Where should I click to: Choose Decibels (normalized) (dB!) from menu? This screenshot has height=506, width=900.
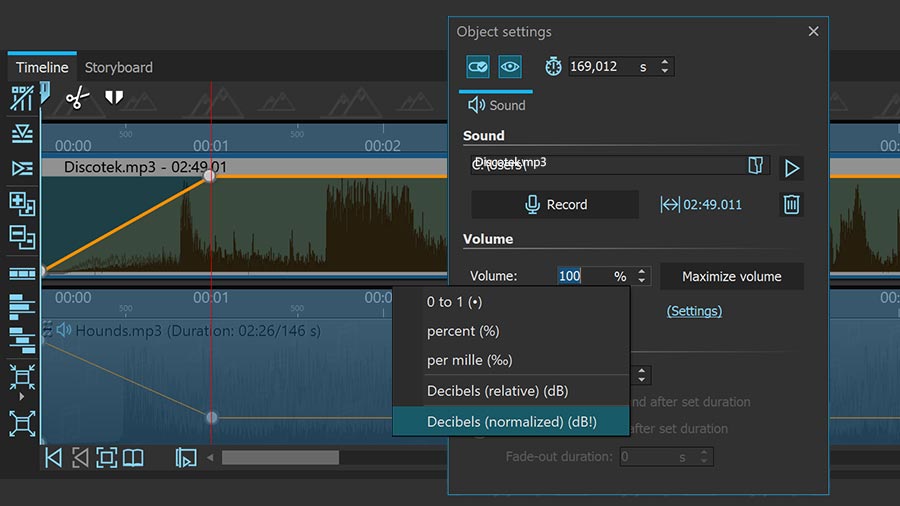click(x=511, y=421)
